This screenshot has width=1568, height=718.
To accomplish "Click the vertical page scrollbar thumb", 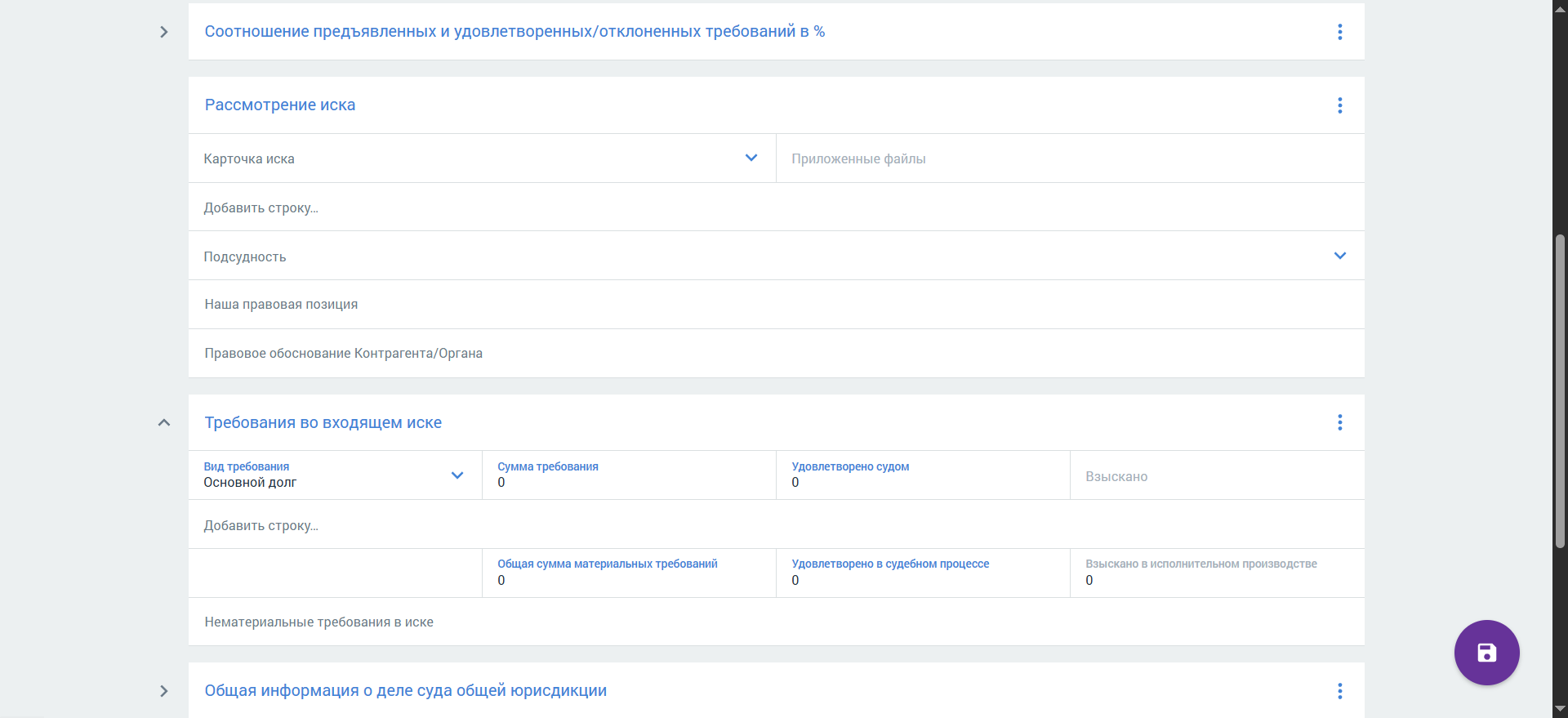I will coord(1560,390).
